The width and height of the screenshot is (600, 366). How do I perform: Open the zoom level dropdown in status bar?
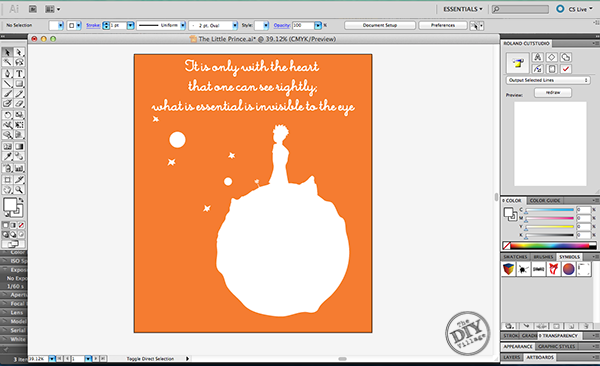[52, 359]
